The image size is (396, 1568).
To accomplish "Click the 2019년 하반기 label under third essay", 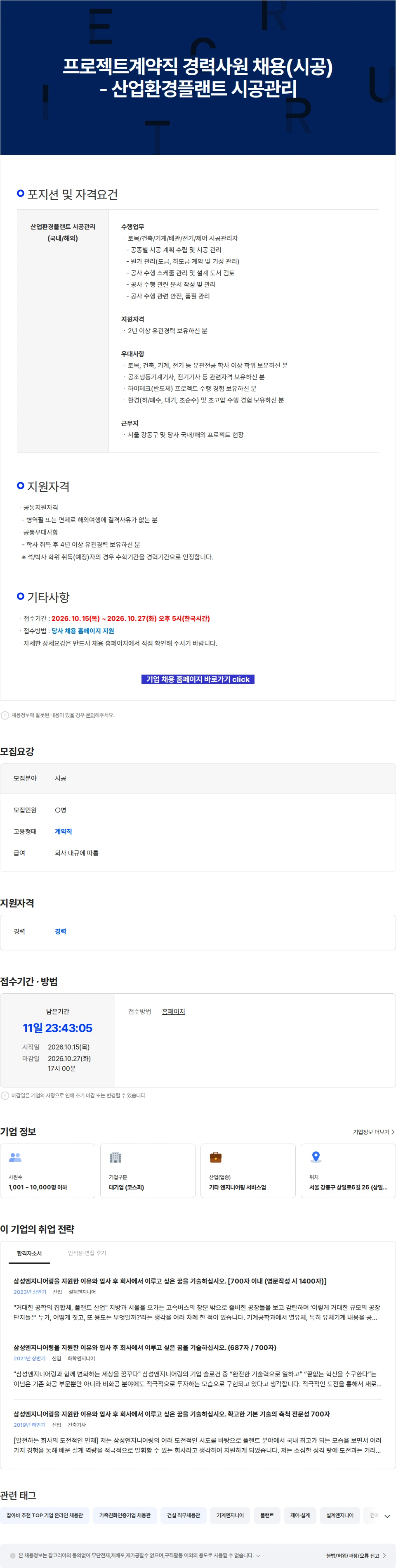I will pyautogui.click(x=29, y=1424).
